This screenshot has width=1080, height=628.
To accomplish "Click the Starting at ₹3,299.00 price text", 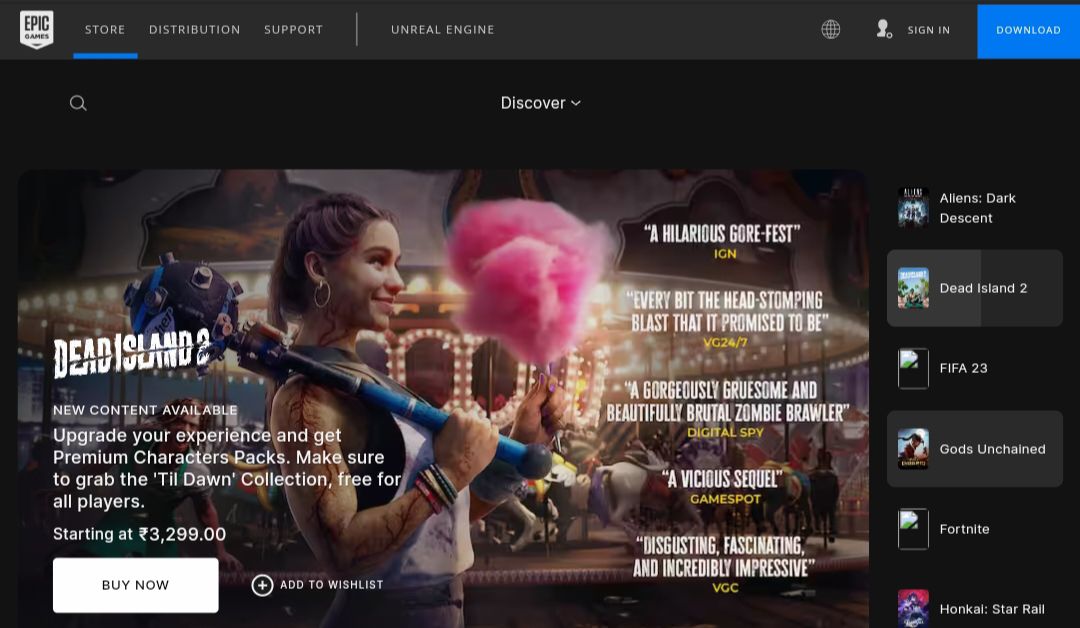I will click(x=139, y=534).
